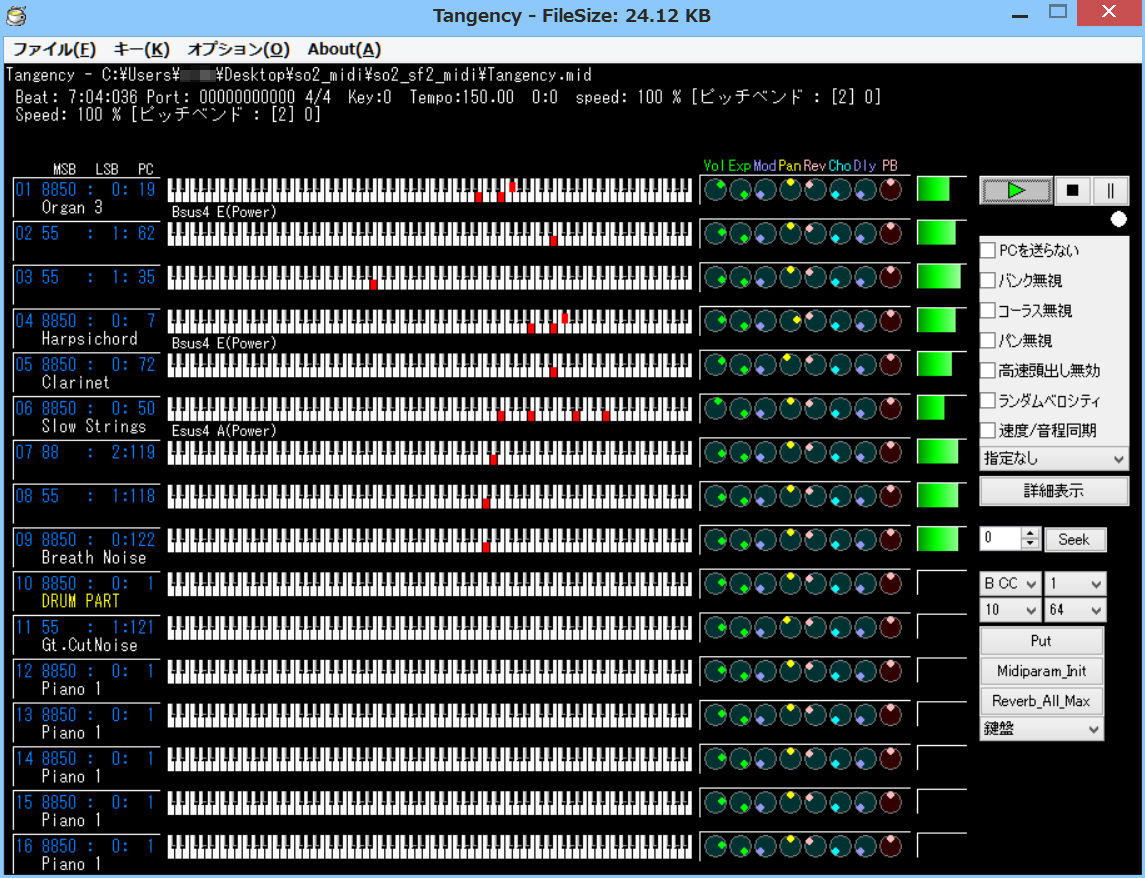Open the ファイル(F) menu
The height and width of the screenshot is (878, 1145).
point(54,49)
